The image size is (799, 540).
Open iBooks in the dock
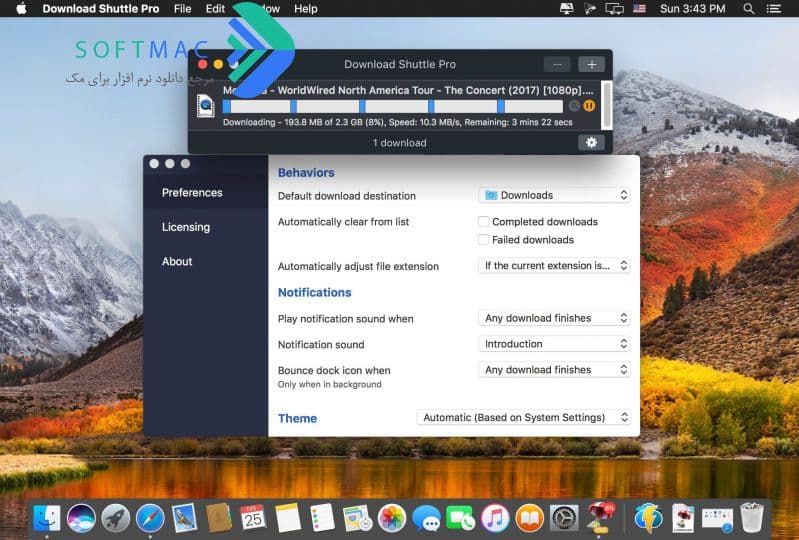tap(529, 519)
